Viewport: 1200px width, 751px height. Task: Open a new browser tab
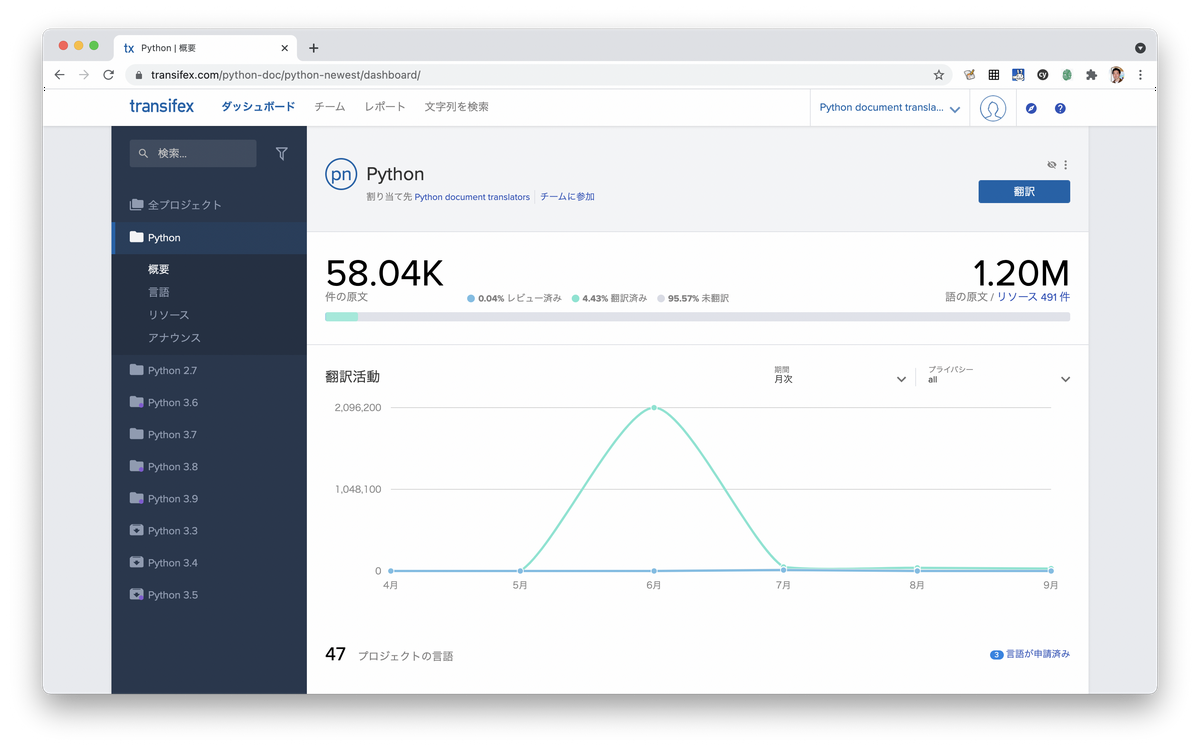[313, 48]
